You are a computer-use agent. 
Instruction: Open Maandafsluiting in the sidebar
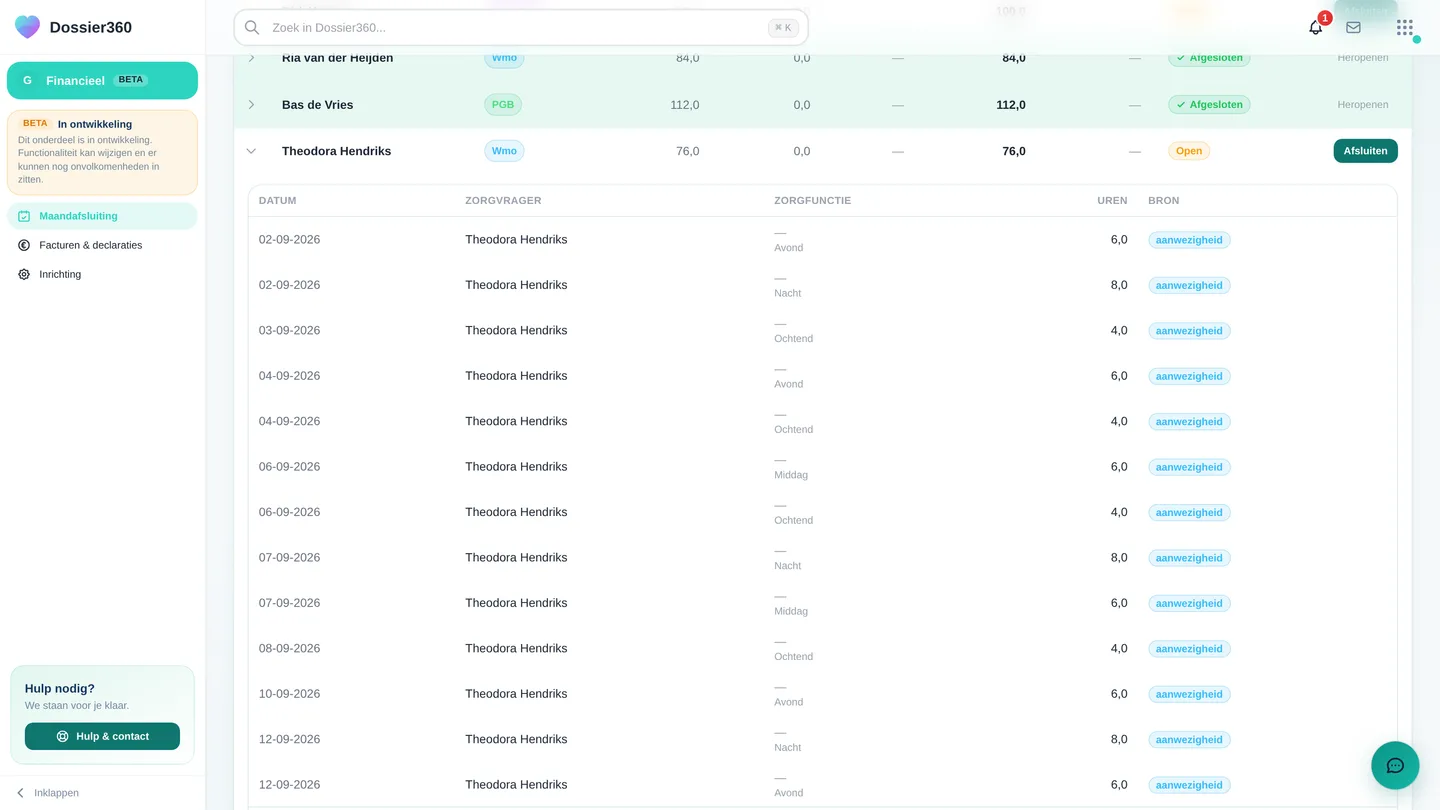pyautogui.click(x=102, y=216)
